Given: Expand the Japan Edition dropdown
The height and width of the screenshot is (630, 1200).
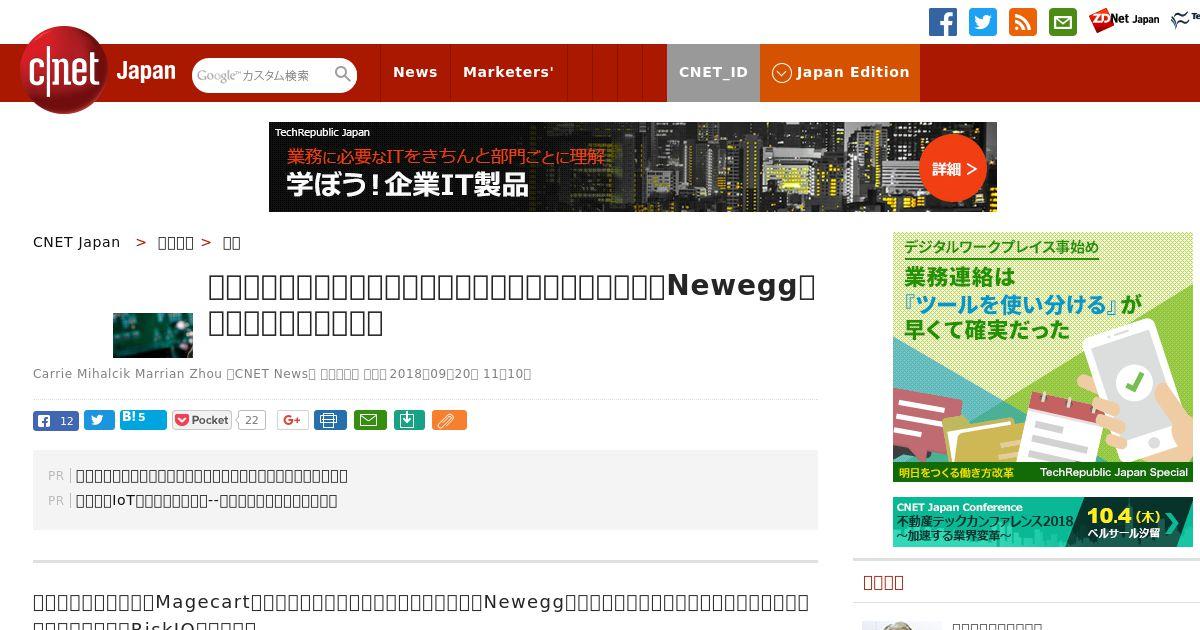Looking at the screenshot, I should coord(840,72).
